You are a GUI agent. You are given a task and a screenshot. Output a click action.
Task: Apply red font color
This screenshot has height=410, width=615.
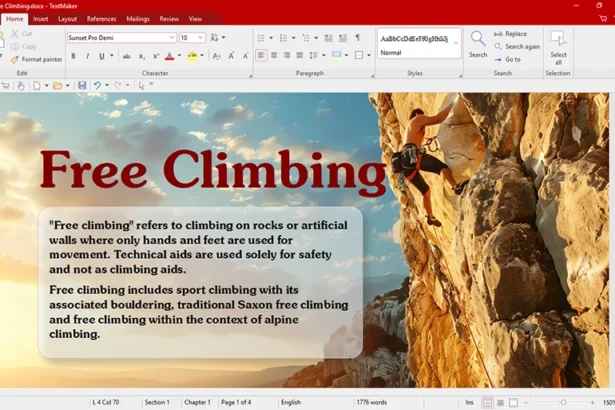[169, 56]
